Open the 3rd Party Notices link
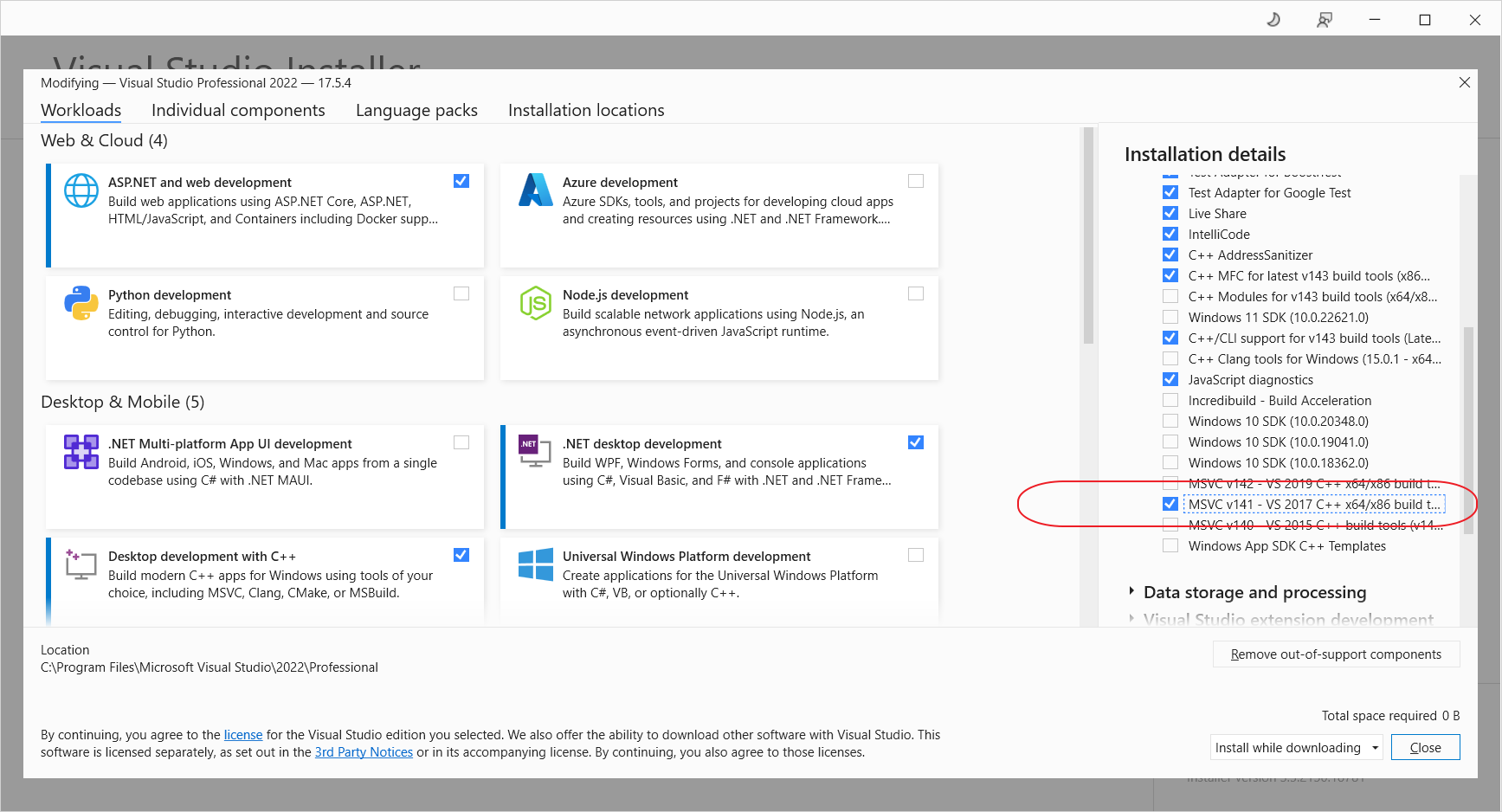 pos(364,752)
